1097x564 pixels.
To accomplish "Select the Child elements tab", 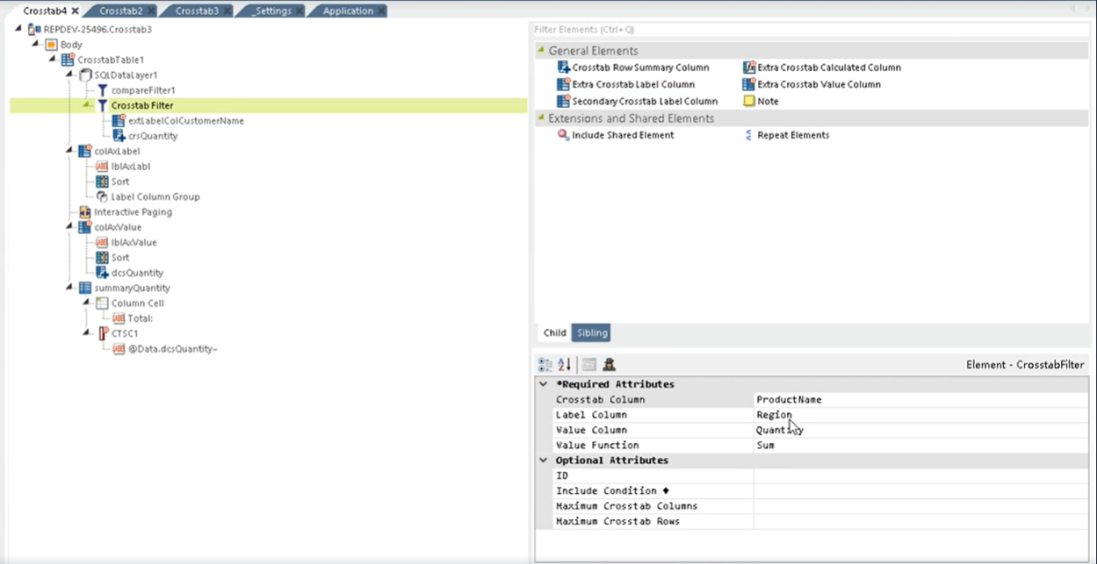I will (x=555, y=333).
